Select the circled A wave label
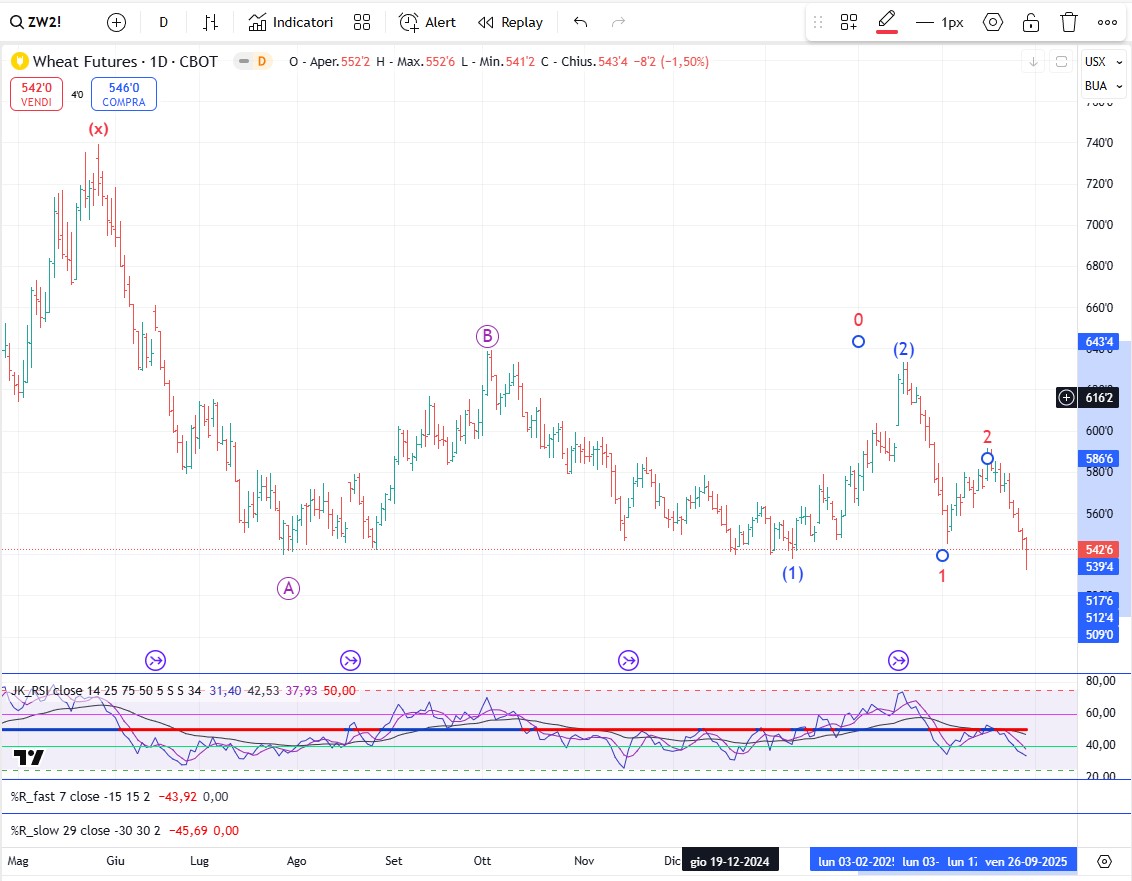Image resolution: width=1132 pixels, height=881 pixels. pos(288,589)
